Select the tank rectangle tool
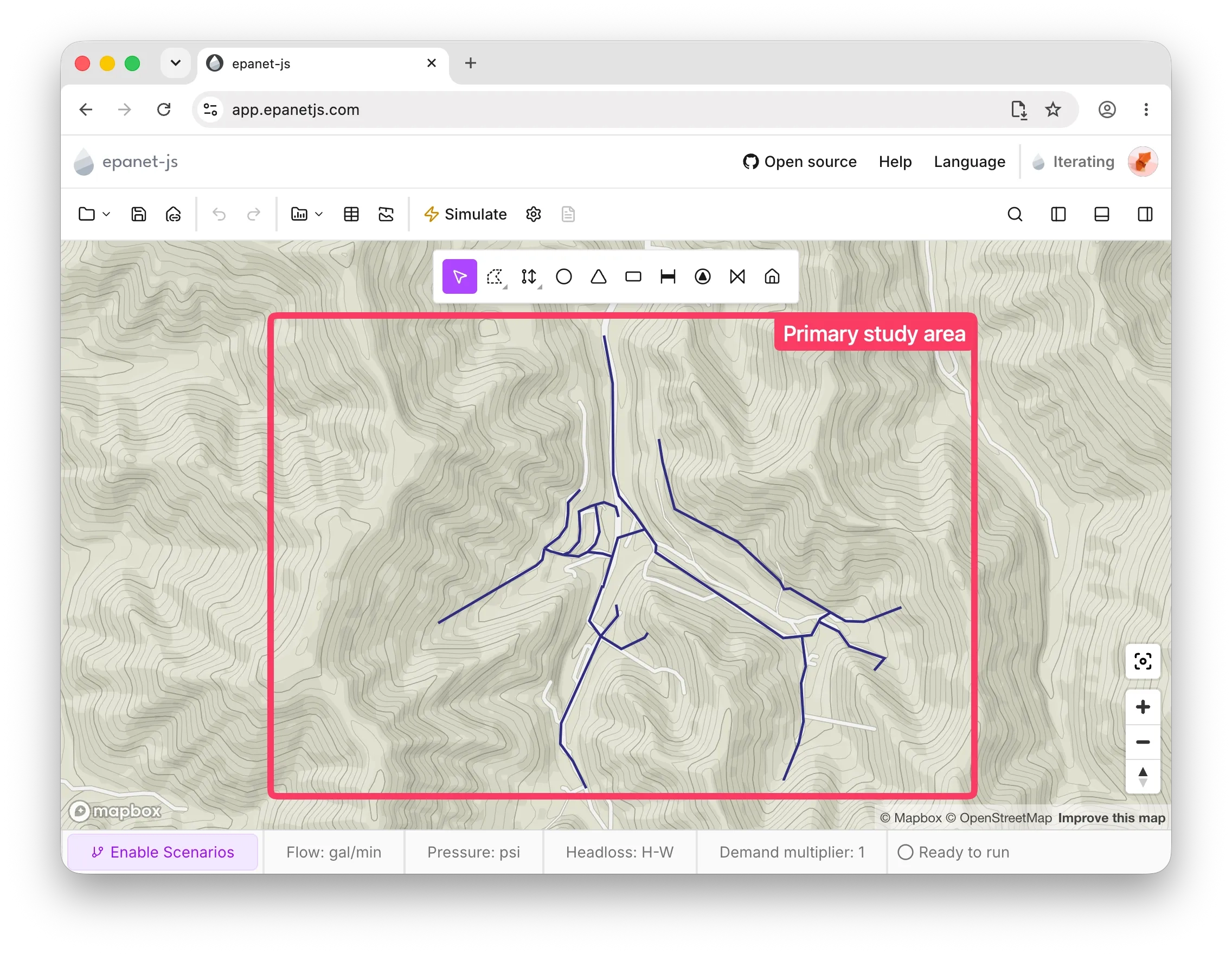This screenshot has height=954, width=1232. [x=633, y=276]
